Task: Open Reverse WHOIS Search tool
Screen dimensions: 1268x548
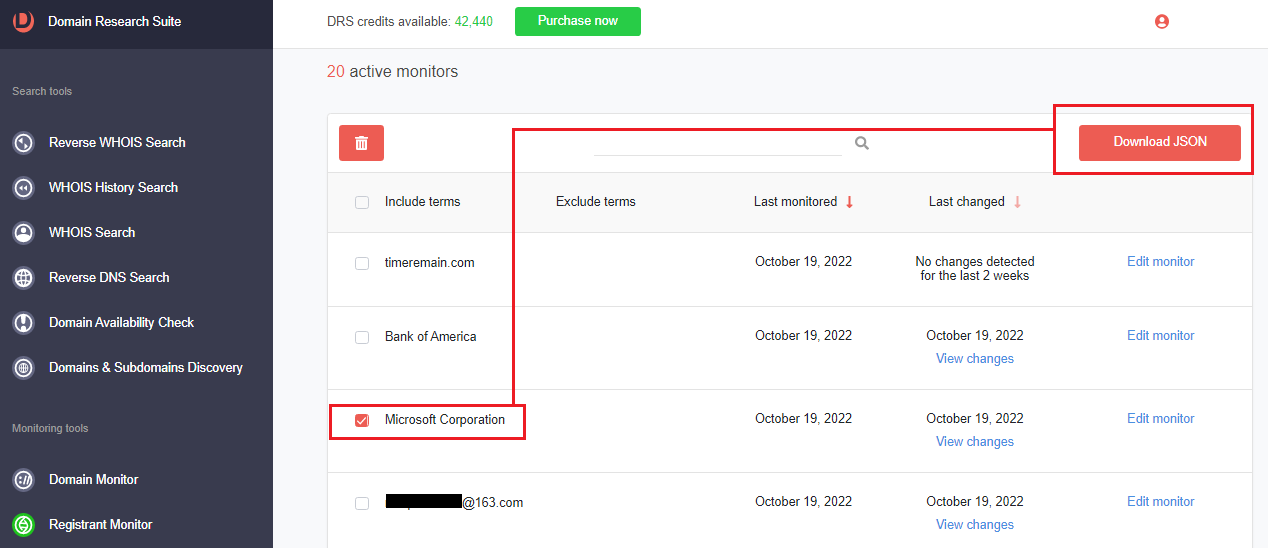Action: [x=117, y=142]
